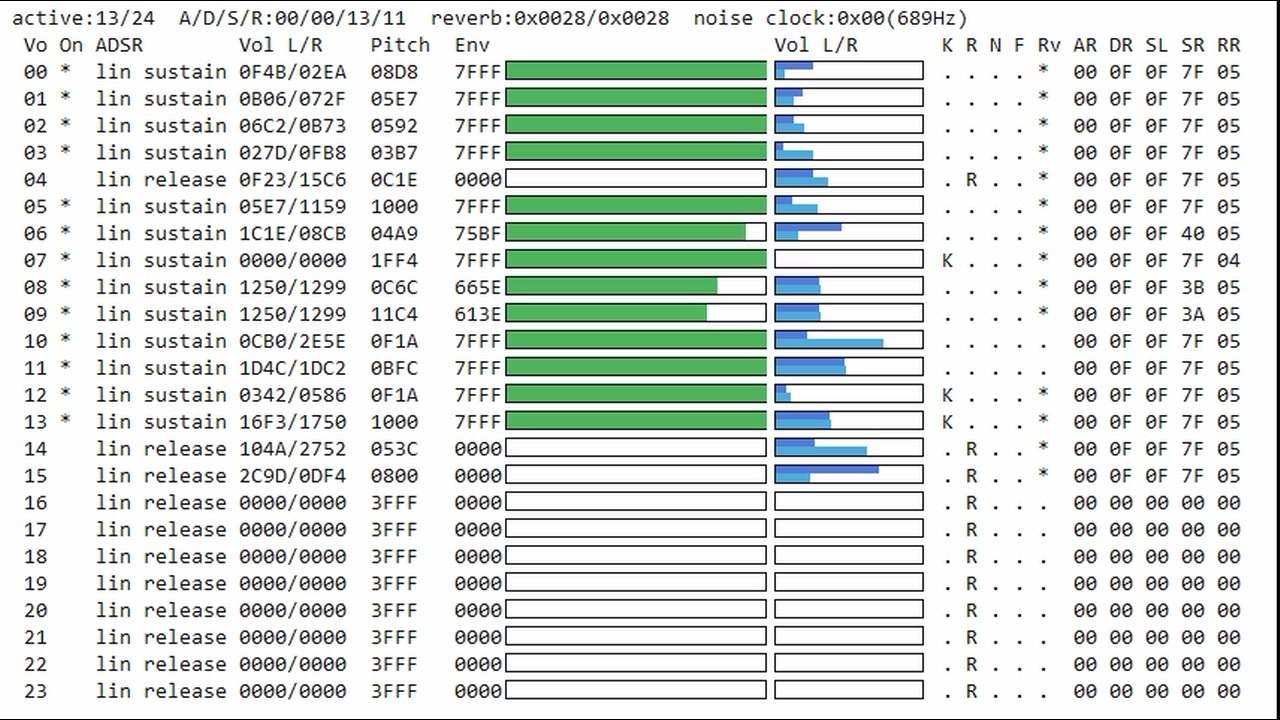Viewport: 1280px width, 720px height.
Task: Select pitch value "11C4"
Action: pos(394,314)
